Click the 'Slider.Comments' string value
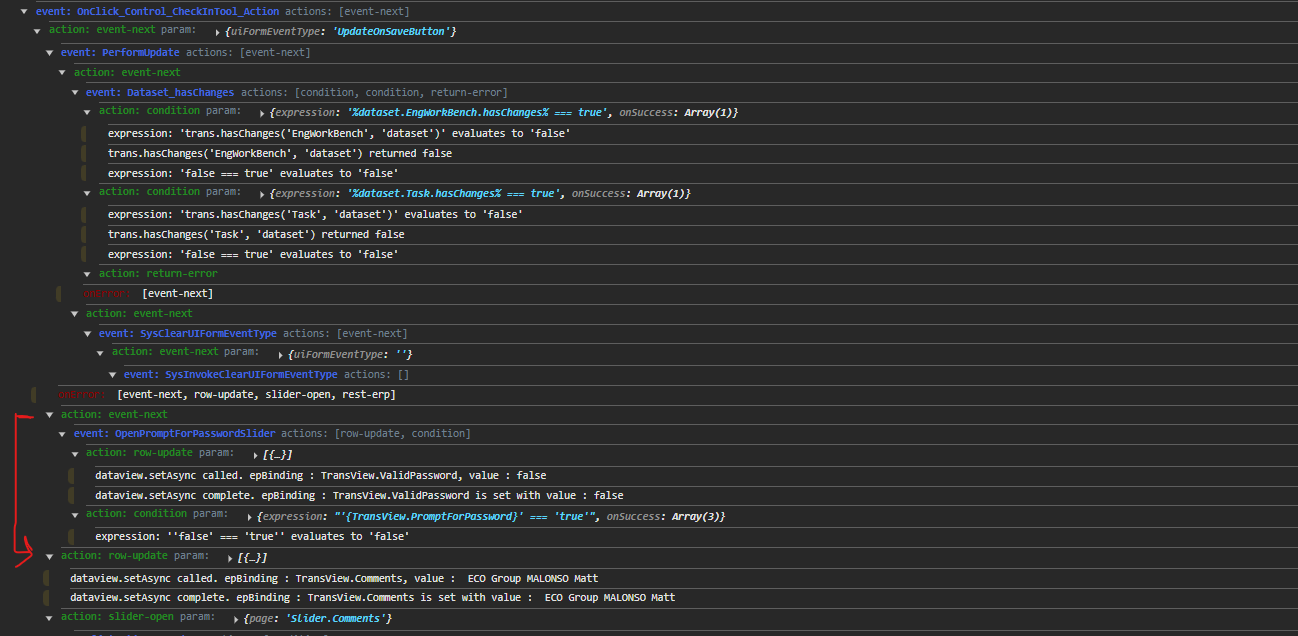The image size is (1298, 636). [338, 619]
